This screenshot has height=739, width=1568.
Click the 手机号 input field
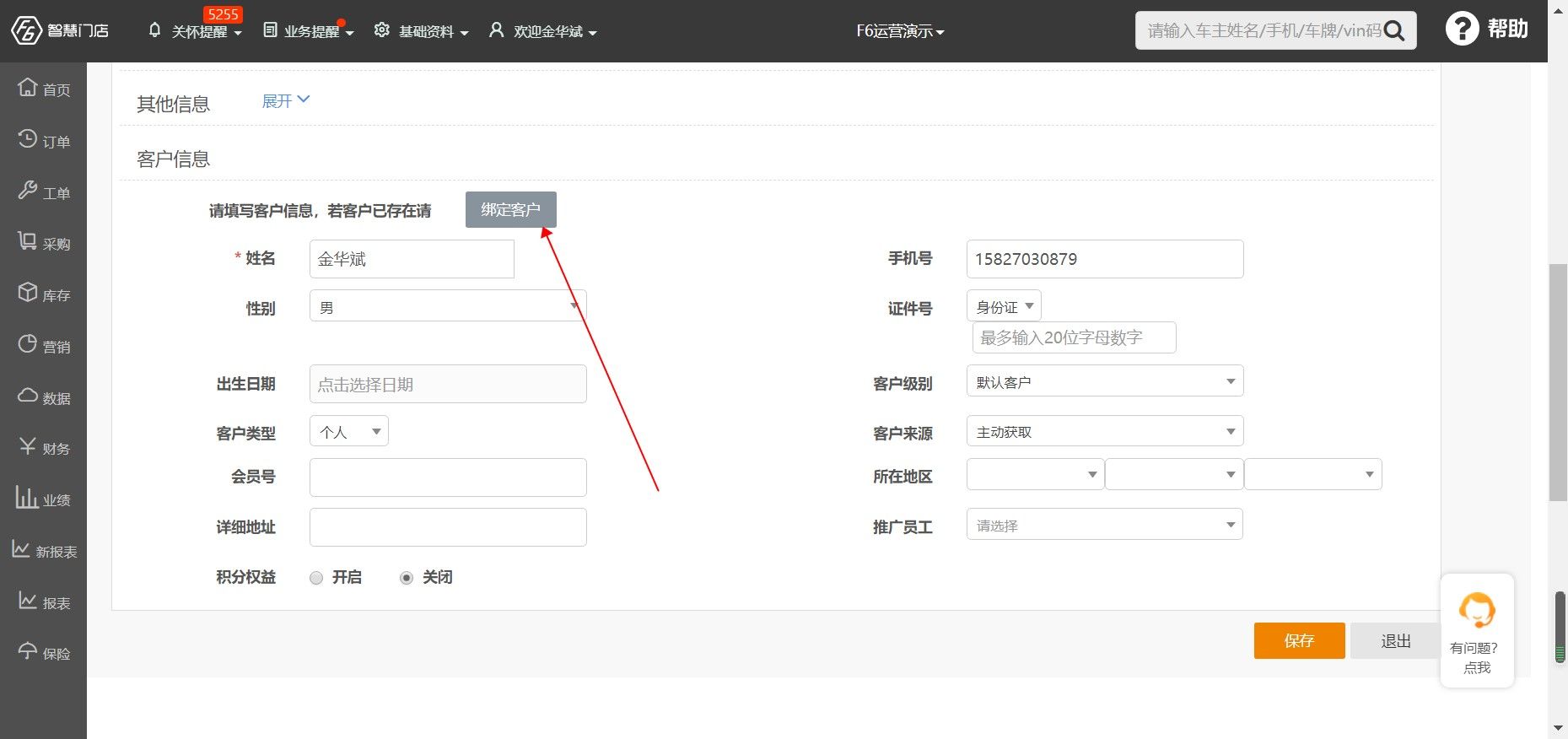click(x=1105, y=259)
